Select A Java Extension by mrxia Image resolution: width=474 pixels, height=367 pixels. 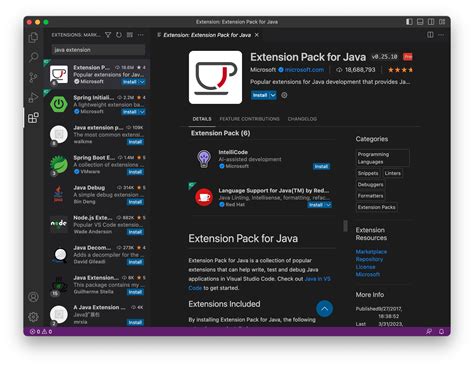pos(97,315)
